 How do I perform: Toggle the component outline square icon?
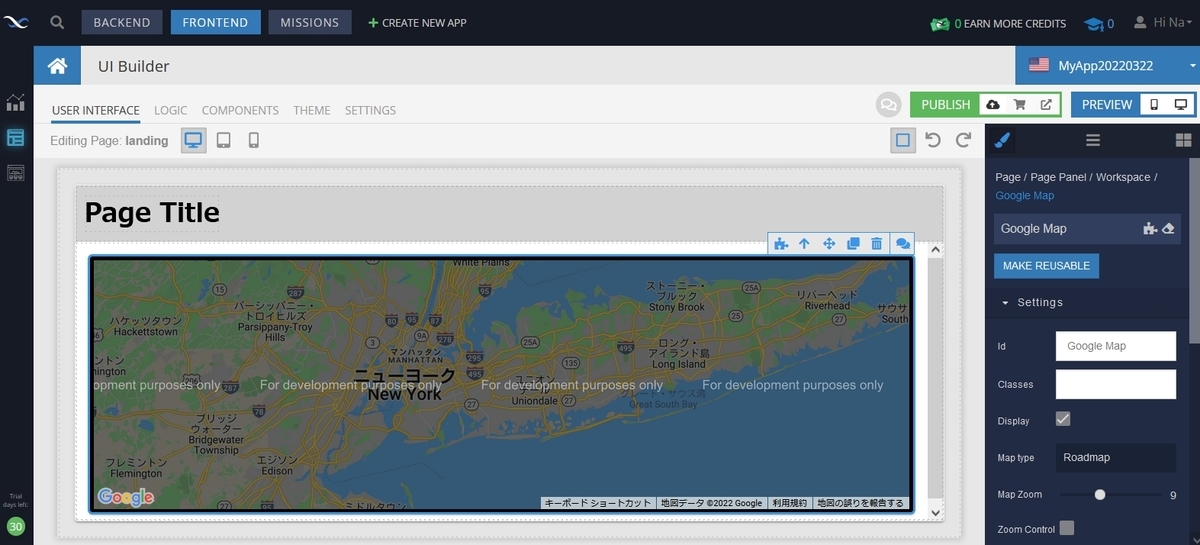tap(903, 141)
